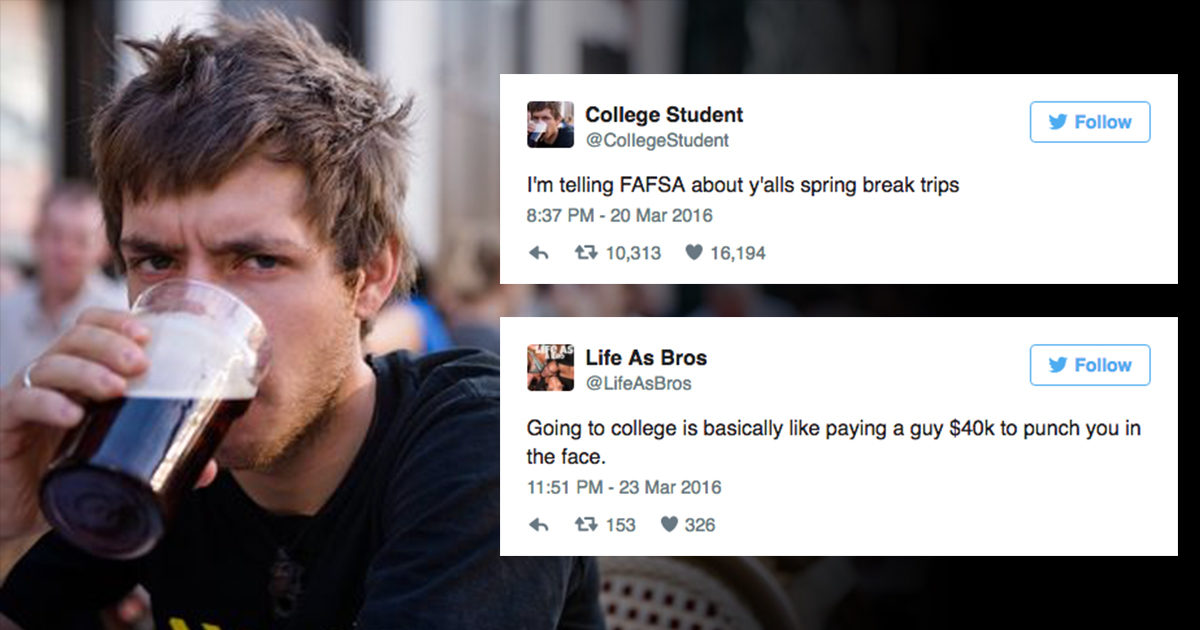This screenshot has height=630, width=1200.
Task: View the 16,194 likes count
Action: pos(737,254)
